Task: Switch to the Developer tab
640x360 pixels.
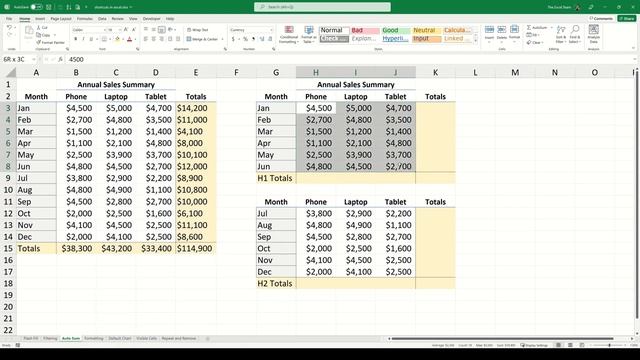Action: click(x=151, y=19)
